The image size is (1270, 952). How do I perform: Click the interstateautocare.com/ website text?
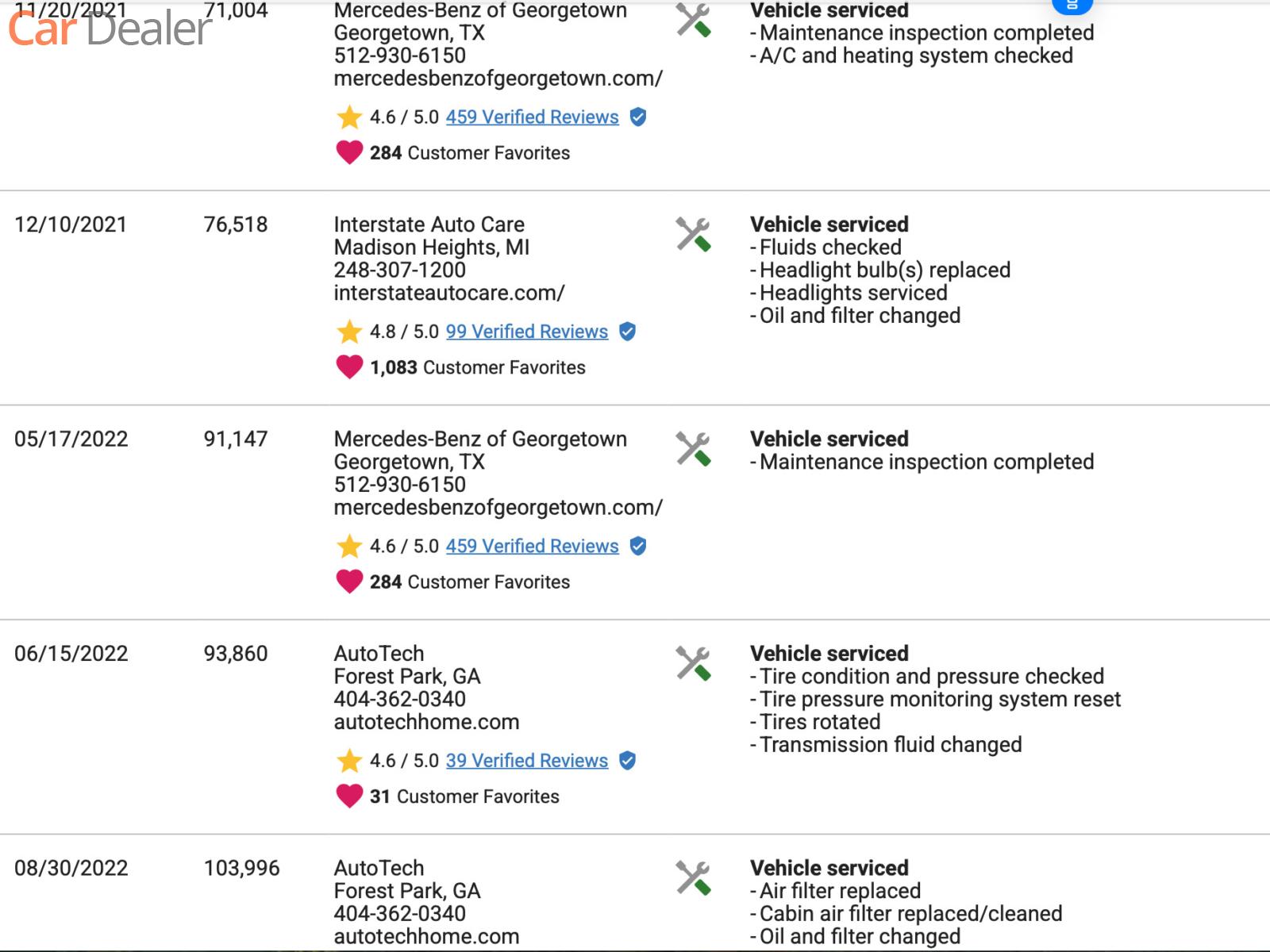click(448, 293)
